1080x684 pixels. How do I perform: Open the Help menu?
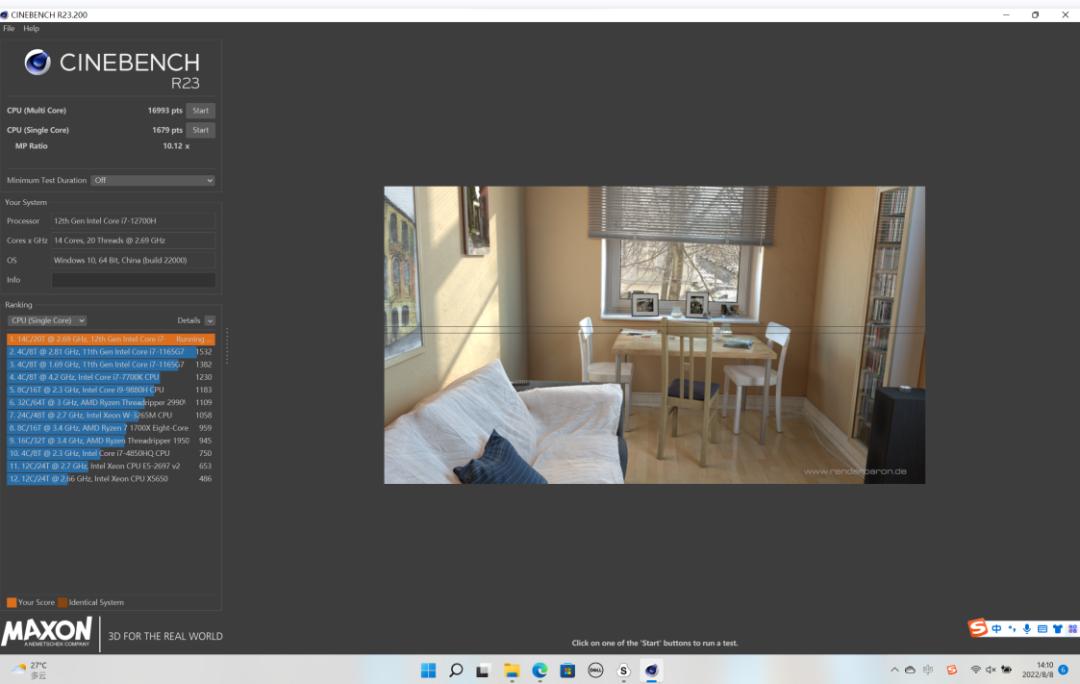[x=31, y=29]
